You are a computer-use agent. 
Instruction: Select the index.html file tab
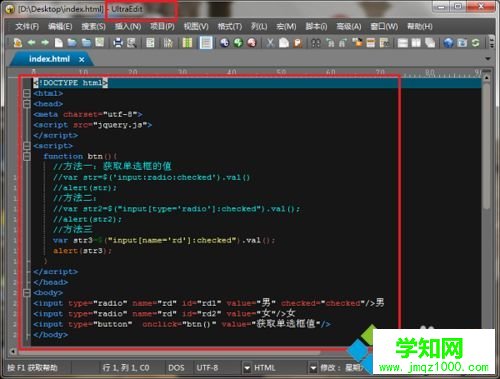[49, 59]
